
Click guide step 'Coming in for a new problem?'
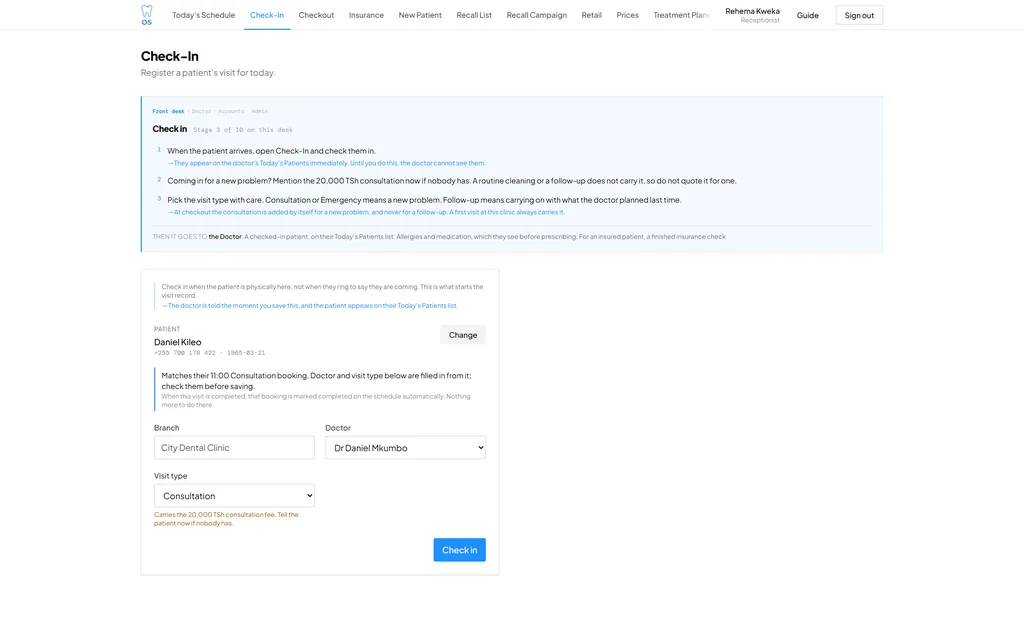pos(451,181)
